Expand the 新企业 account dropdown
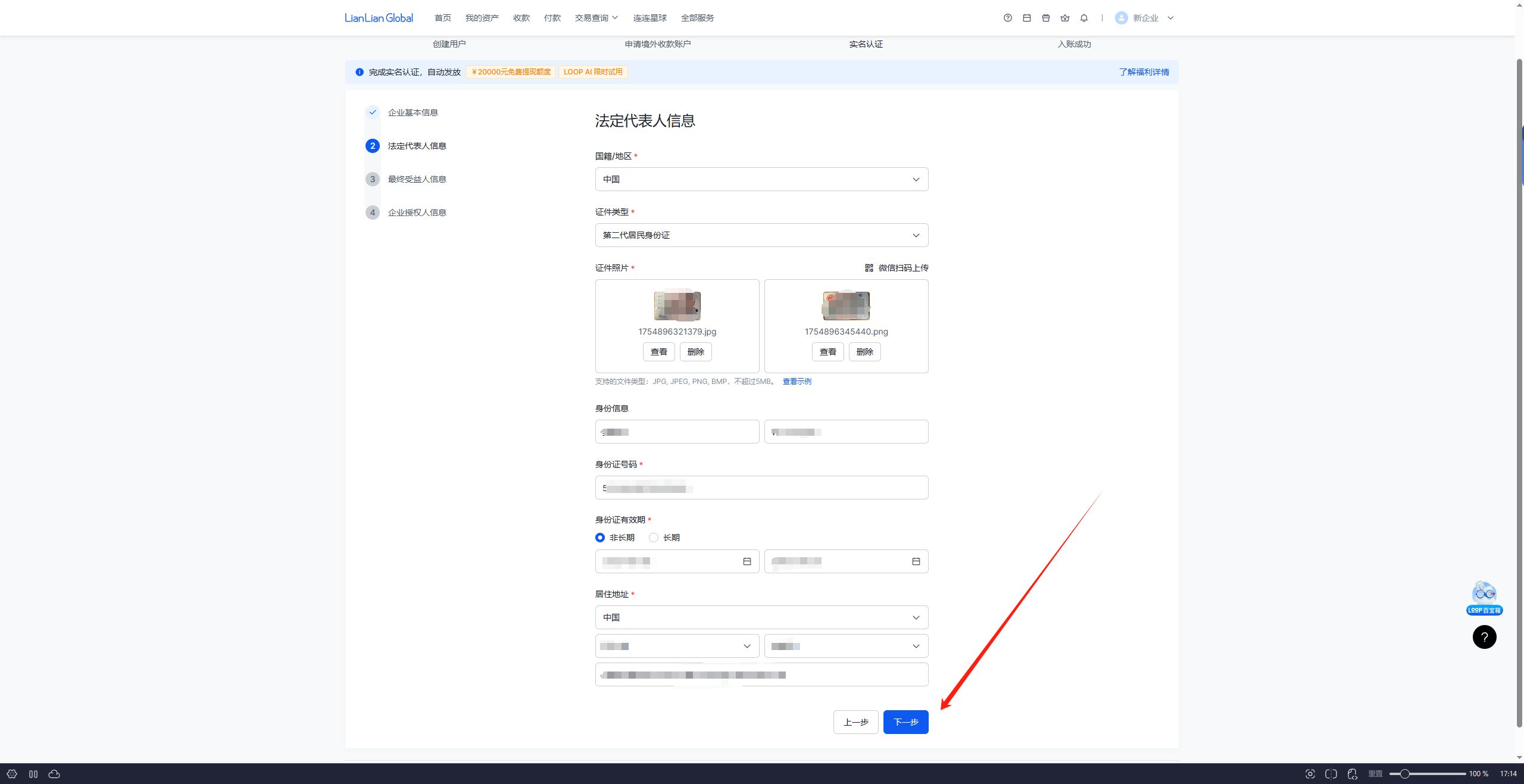 [x=1145, y=18]
